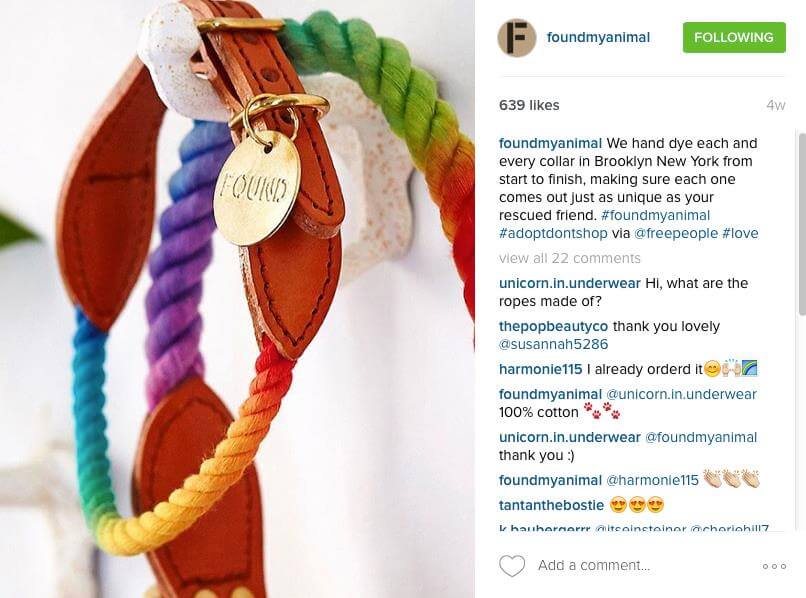This screenshot has height=598, width=806.
Task: Open harmonie115 commenter profile
Action: 540,369
